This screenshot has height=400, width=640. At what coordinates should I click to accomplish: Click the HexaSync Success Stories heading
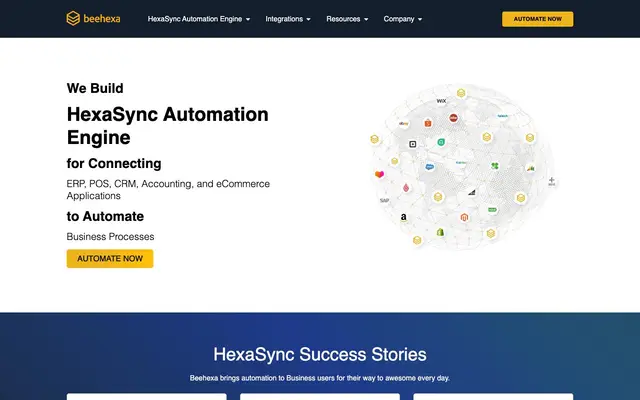coord(320,354)
